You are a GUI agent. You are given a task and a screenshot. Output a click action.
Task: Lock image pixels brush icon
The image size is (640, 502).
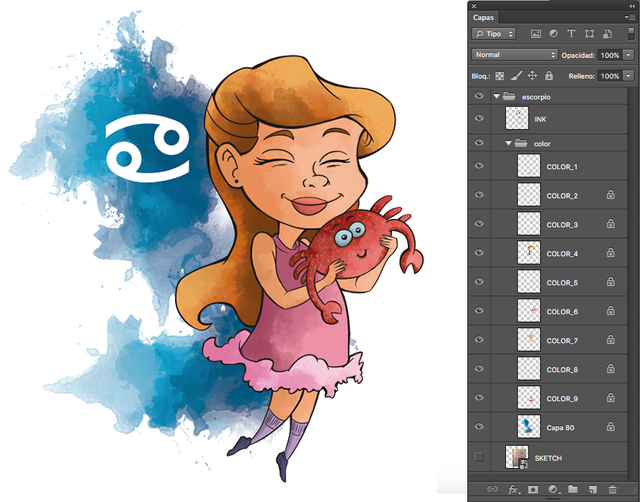pyautogui.click(x=516, y=76)
